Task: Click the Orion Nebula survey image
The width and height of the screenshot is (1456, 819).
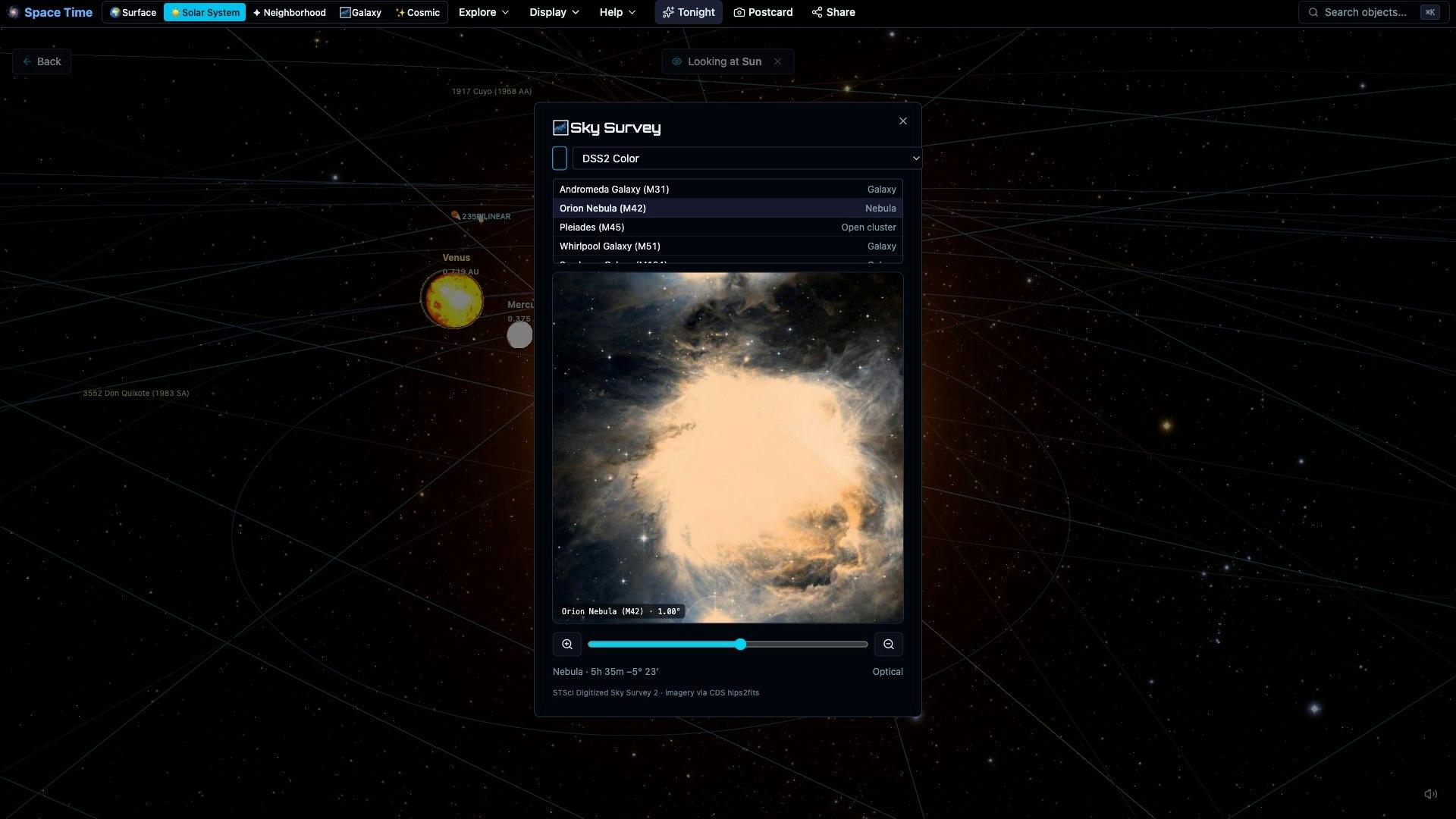Action: [x=728, y=447]
